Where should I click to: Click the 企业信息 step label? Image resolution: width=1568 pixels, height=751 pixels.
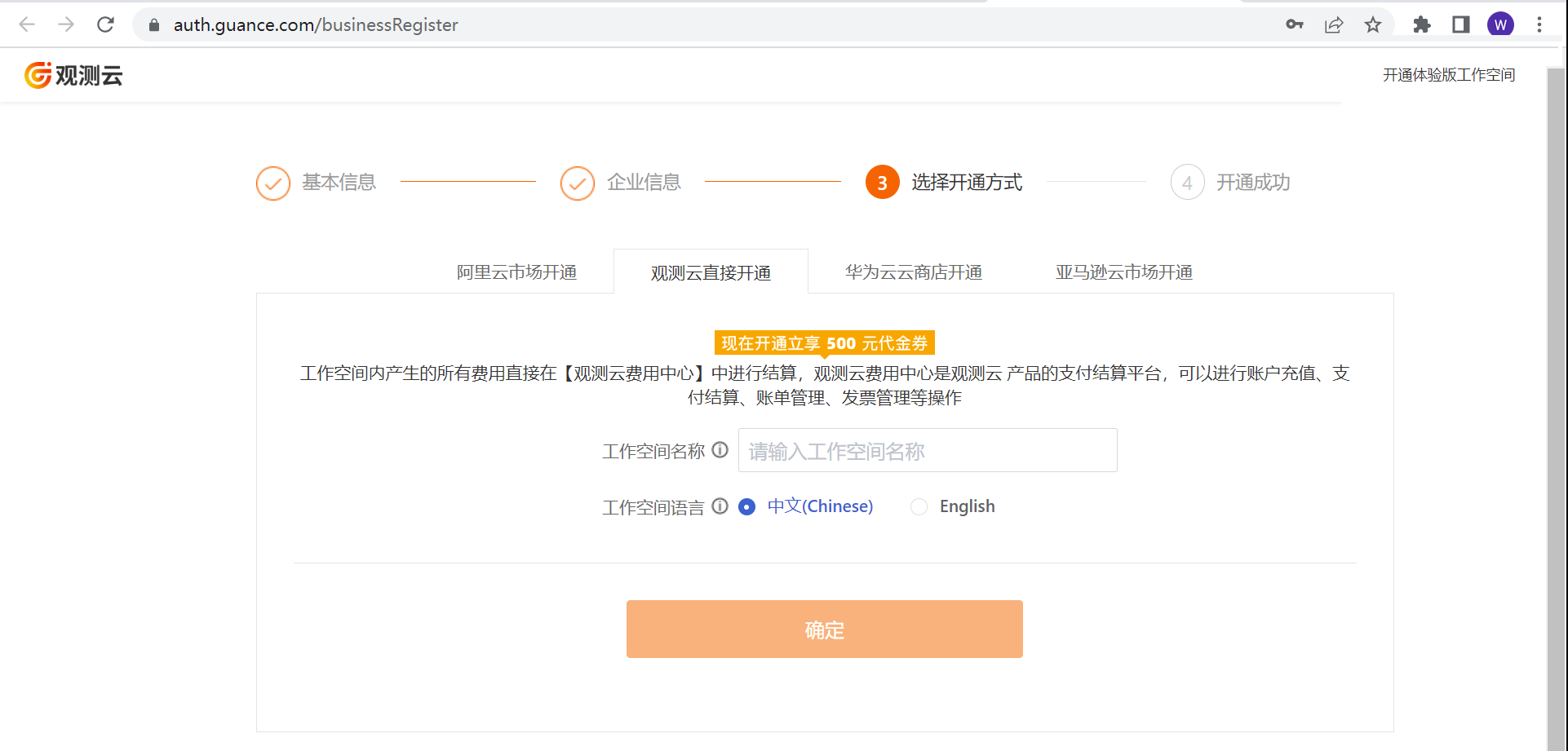coord(644,183)
